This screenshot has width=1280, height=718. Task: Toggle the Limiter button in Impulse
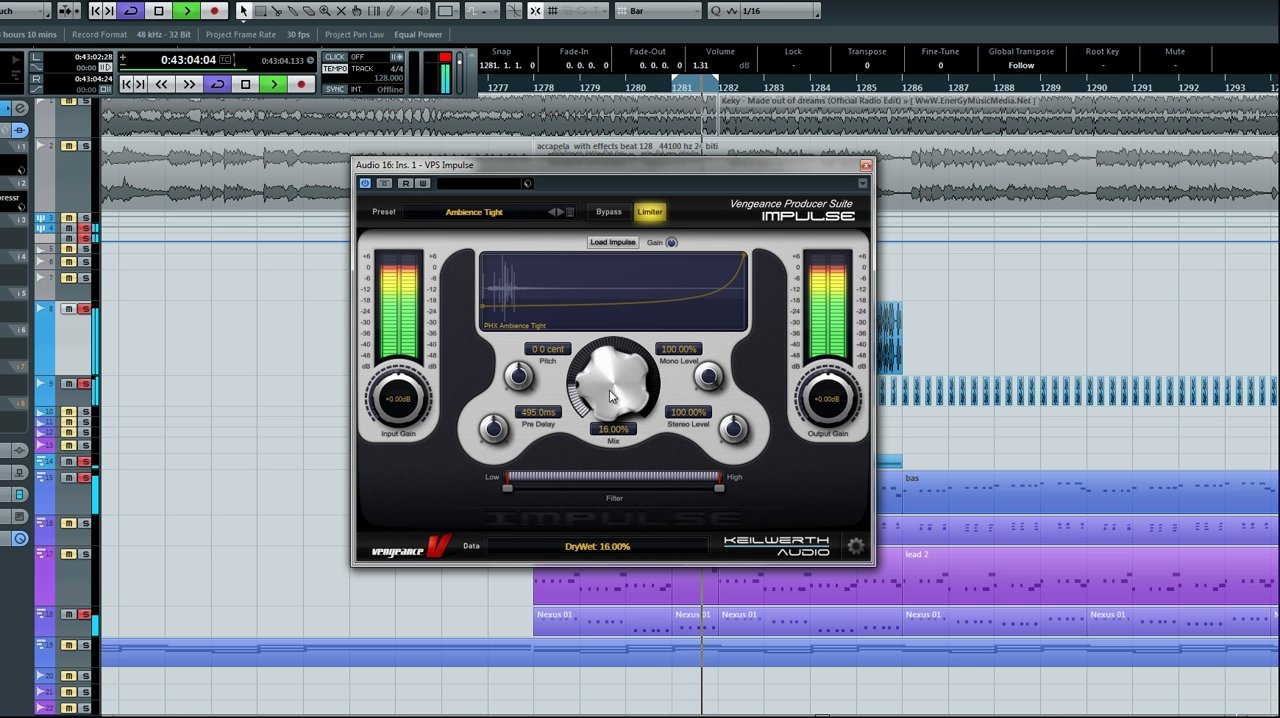(650, 212)
